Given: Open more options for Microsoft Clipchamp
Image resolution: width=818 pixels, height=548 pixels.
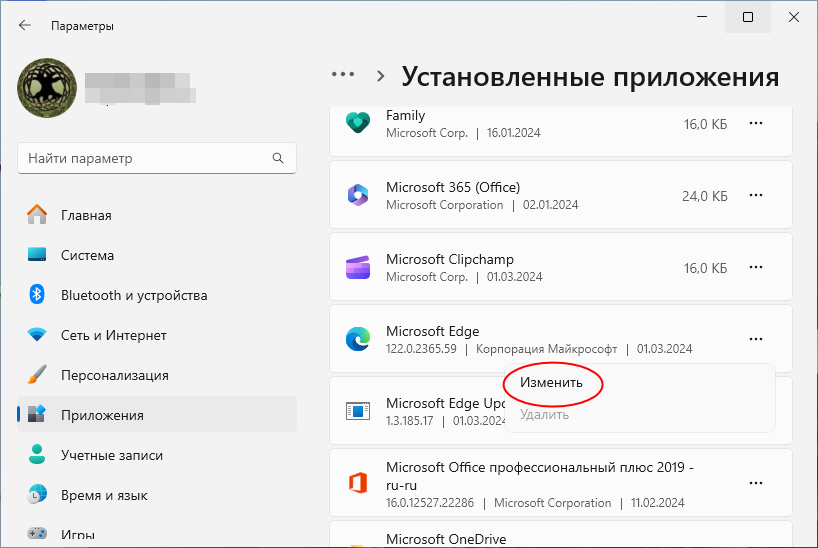Looking at the screenshot, I should coord(756,267).
